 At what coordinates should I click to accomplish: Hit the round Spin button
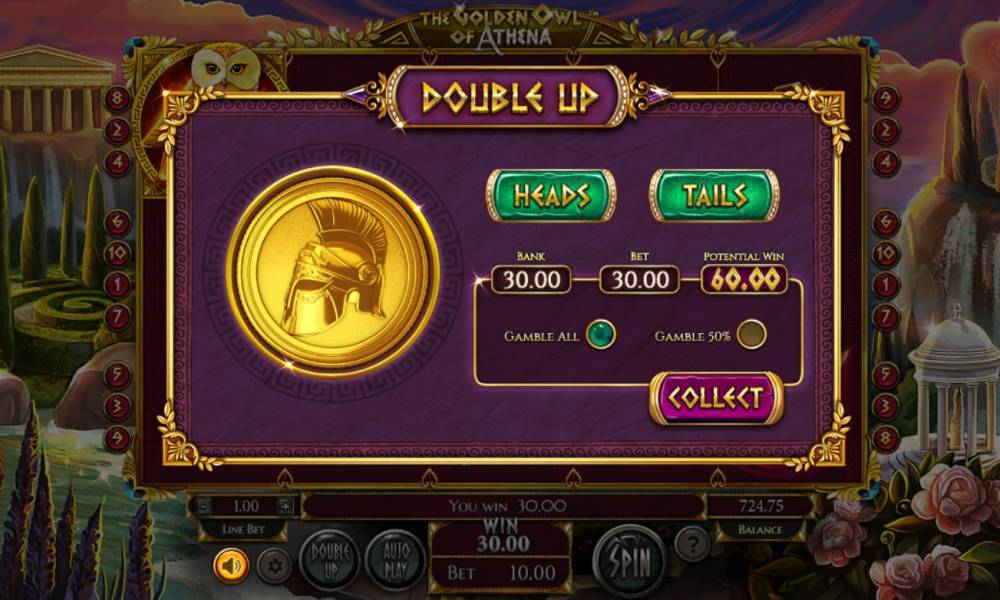tap(630, 560)
